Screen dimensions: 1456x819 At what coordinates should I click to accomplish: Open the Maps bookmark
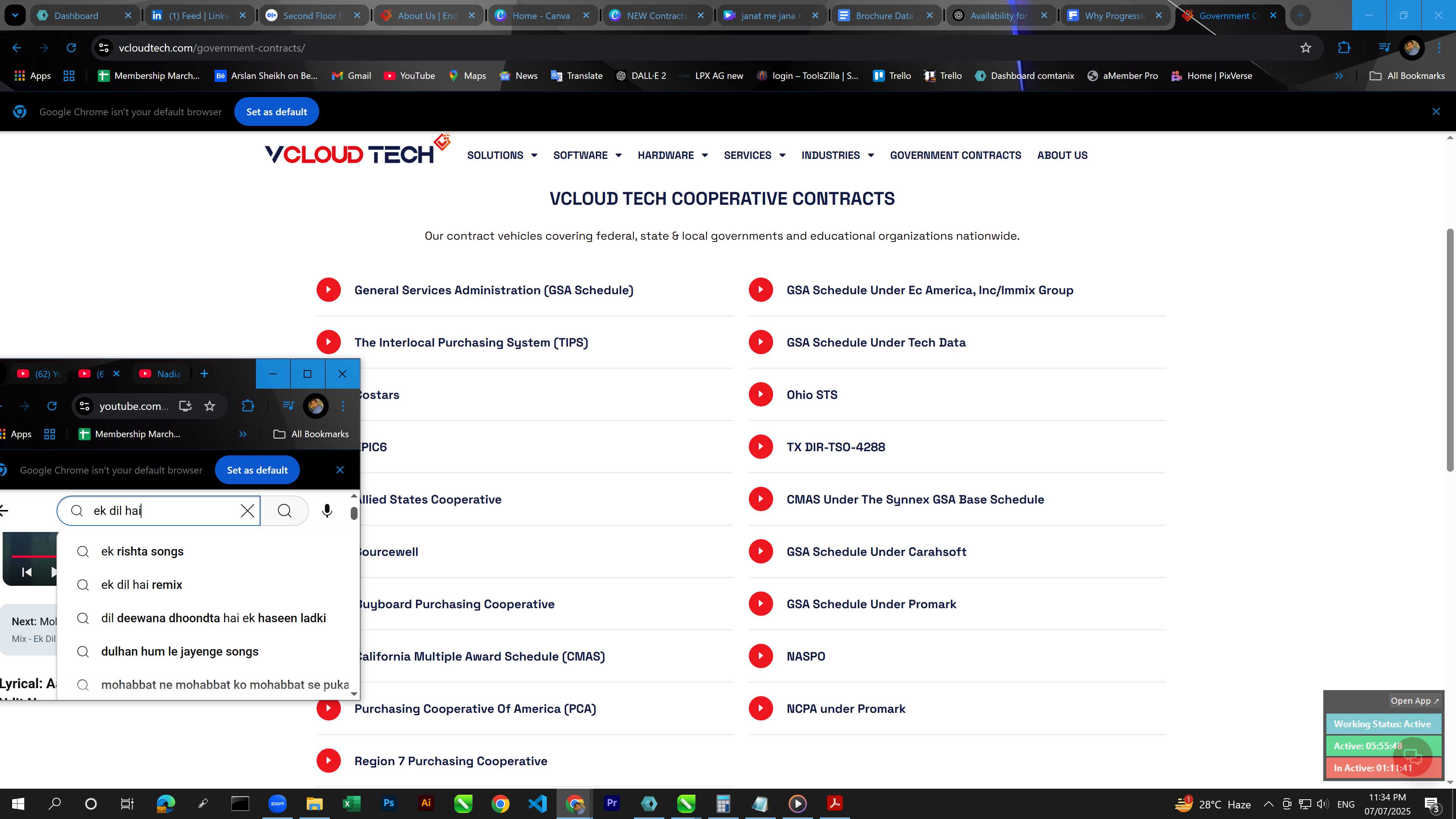pos(467,76)
